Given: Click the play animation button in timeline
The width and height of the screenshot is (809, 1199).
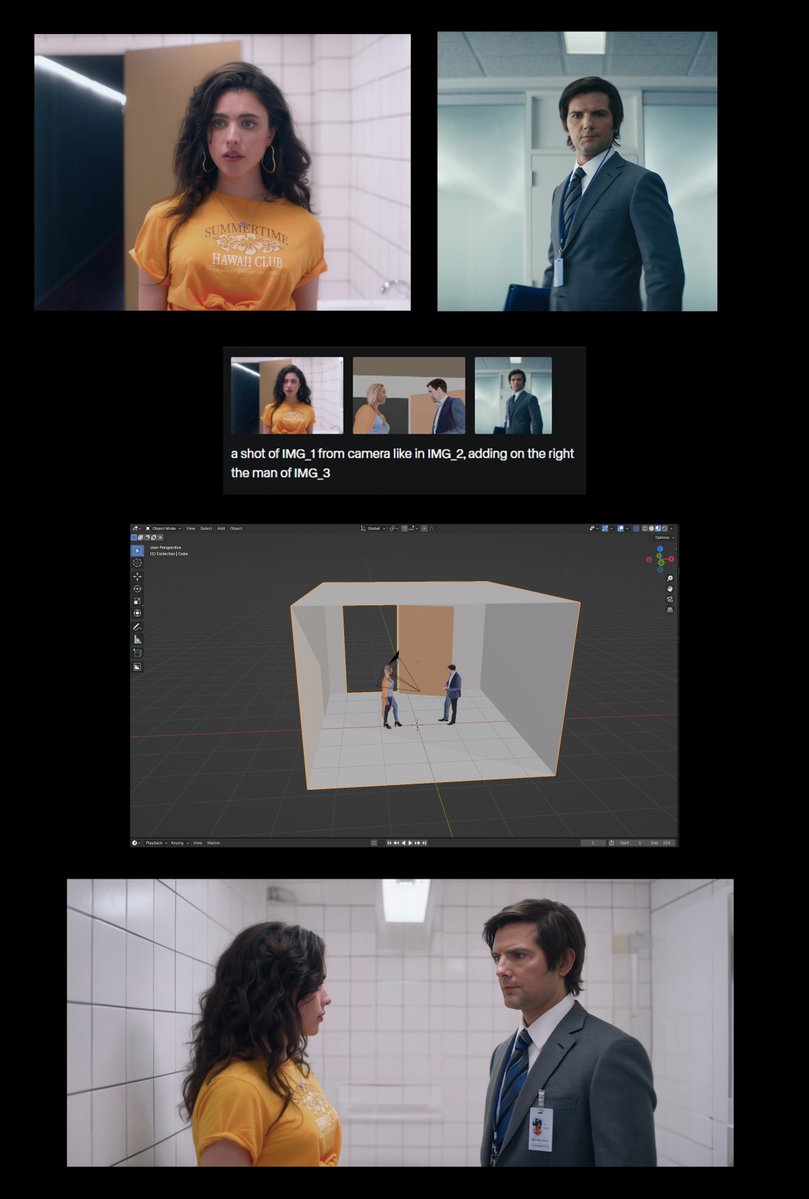Looking at the screenshot, I should pos(411,843).
